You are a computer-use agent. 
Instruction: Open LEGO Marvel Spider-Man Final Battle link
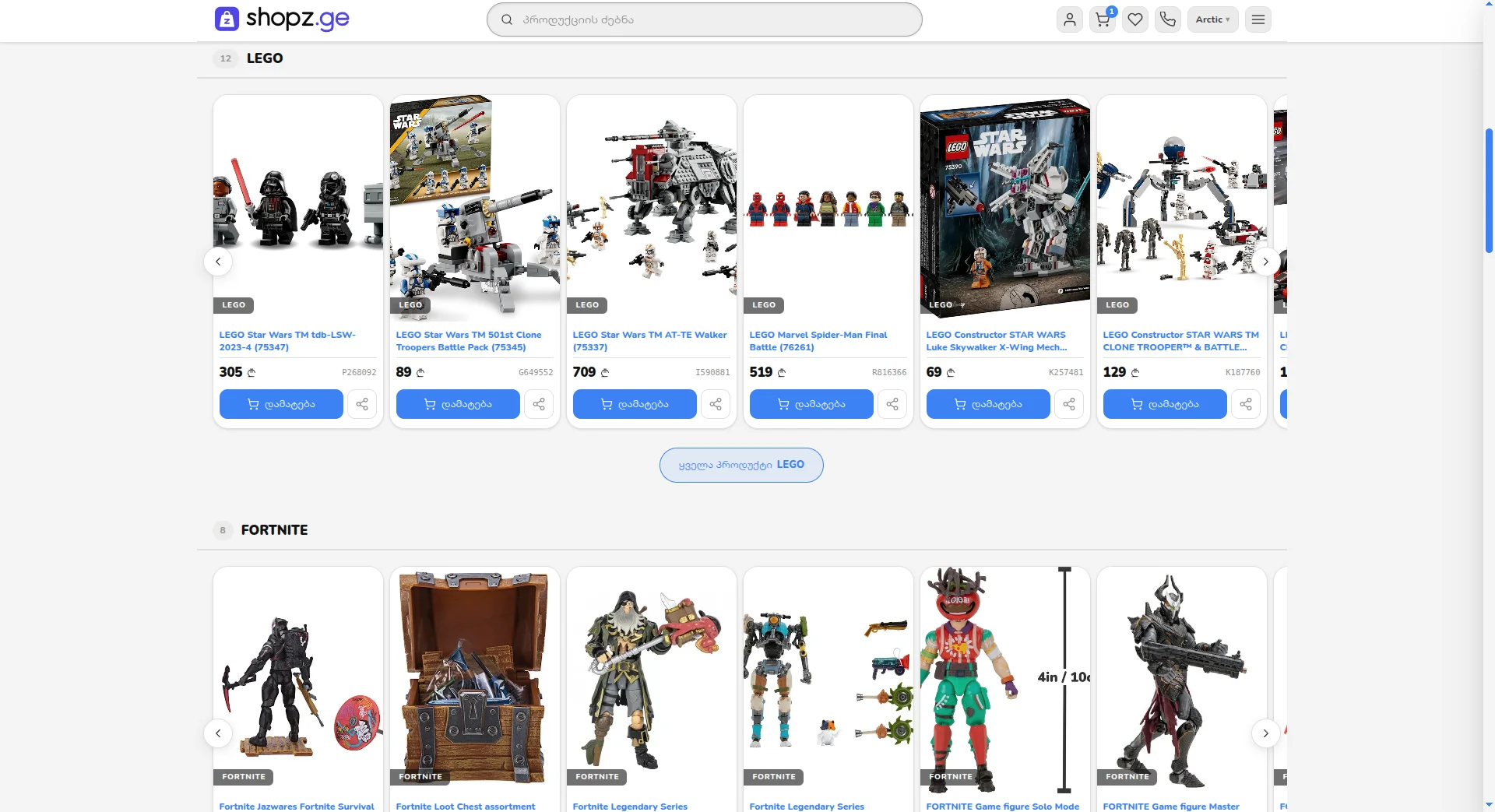click(x=818, y=341)
